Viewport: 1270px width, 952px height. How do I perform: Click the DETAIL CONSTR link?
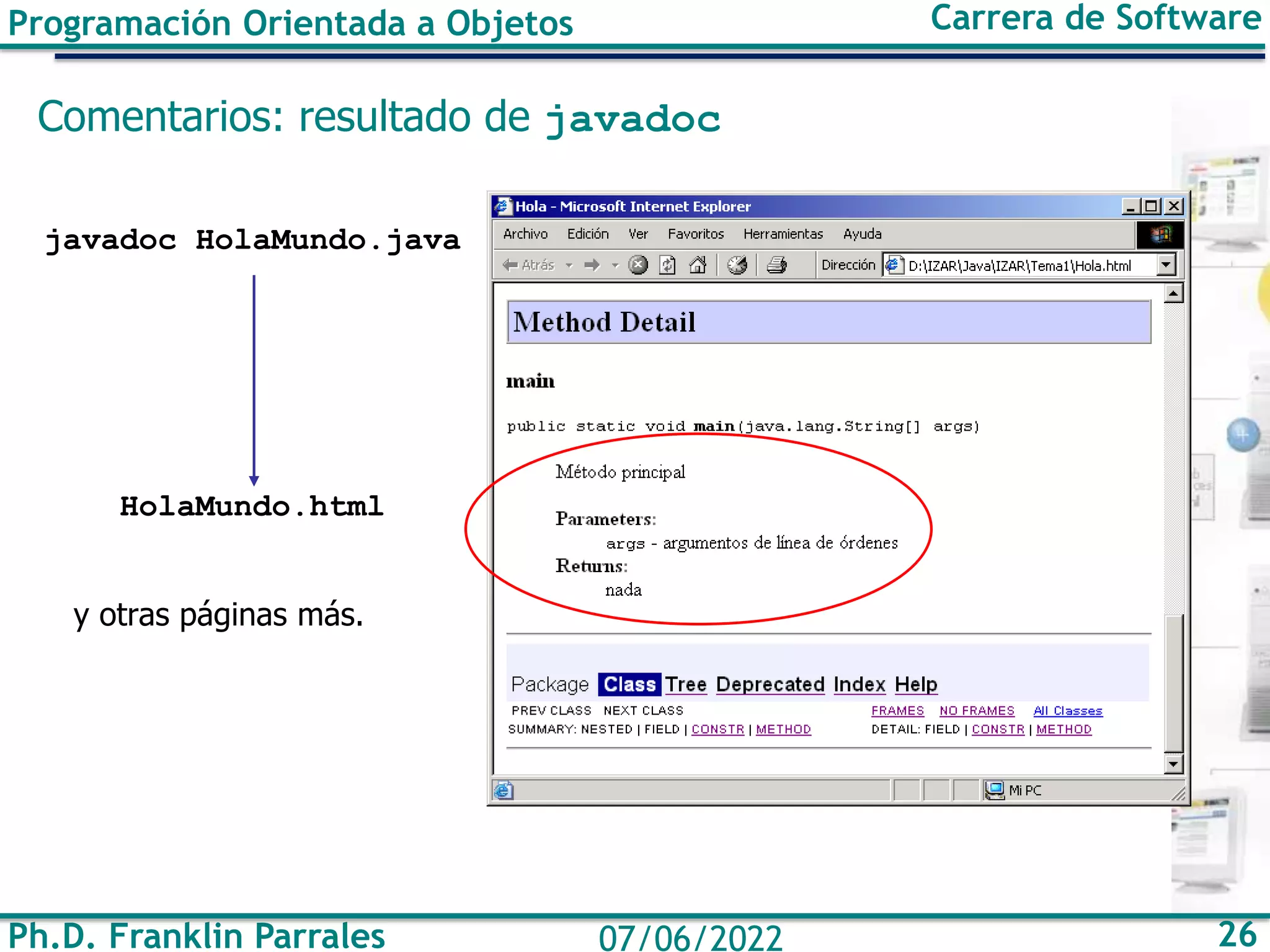pyautogui.click(x=998, y=729)
